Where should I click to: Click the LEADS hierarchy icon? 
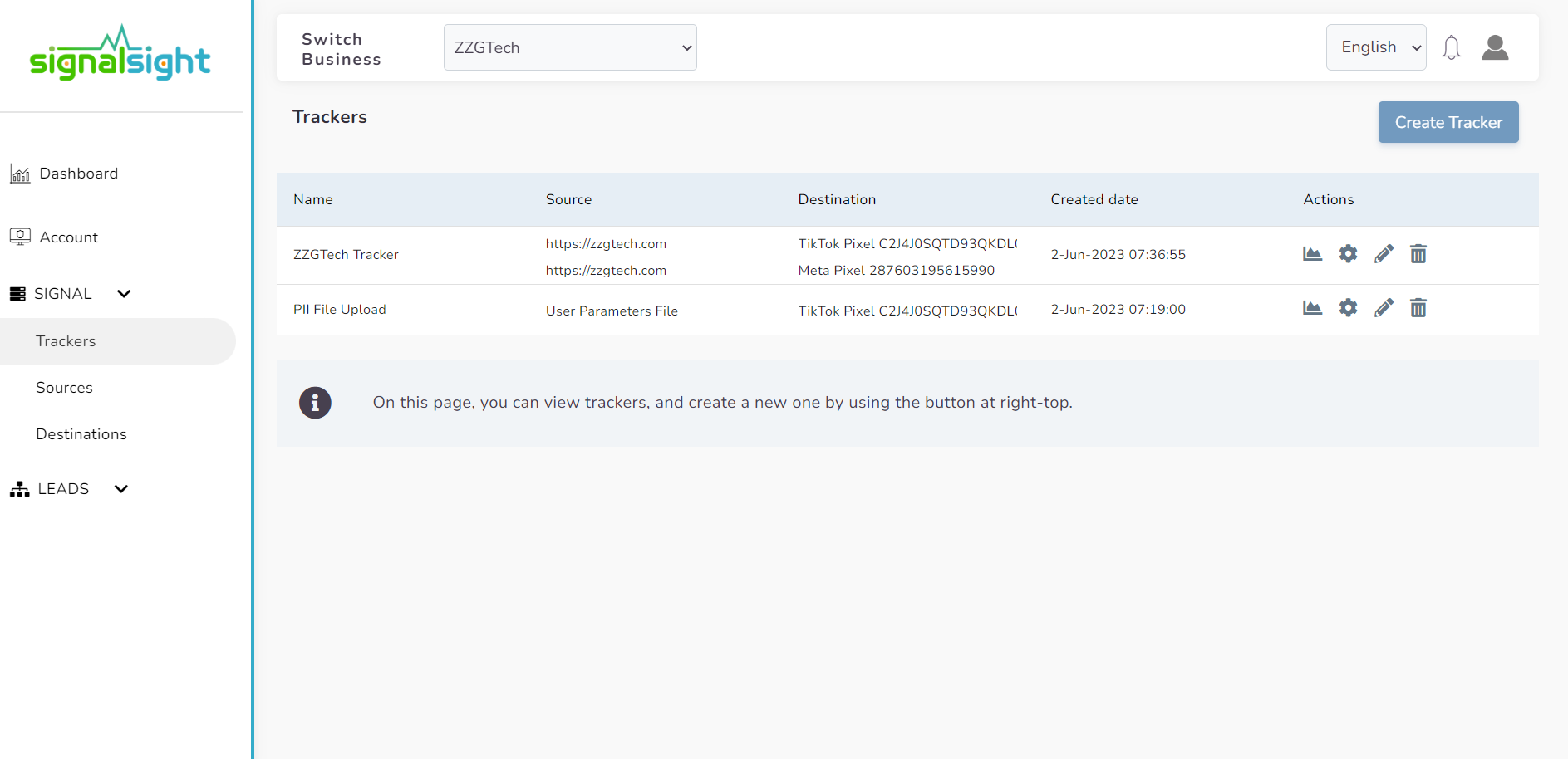tap(19, 489)
